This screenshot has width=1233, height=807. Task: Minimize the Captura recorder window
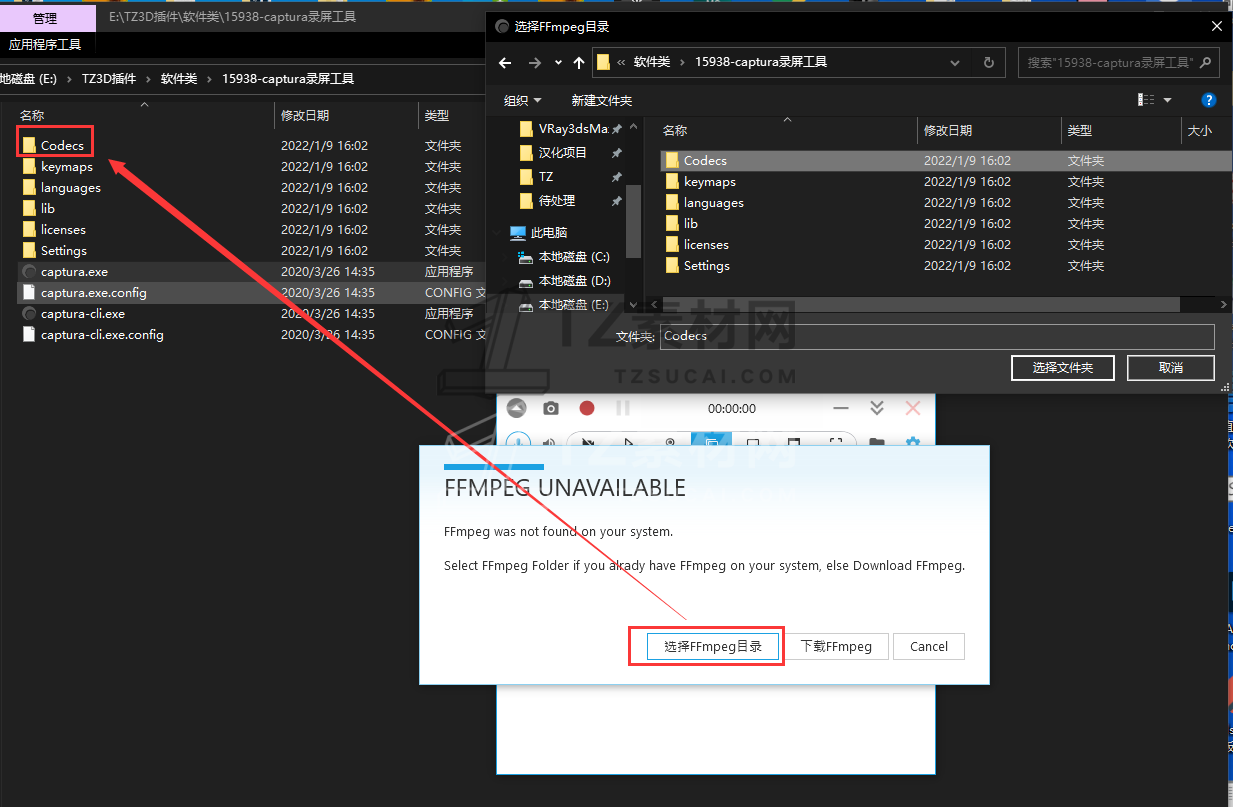pos(841,408)
